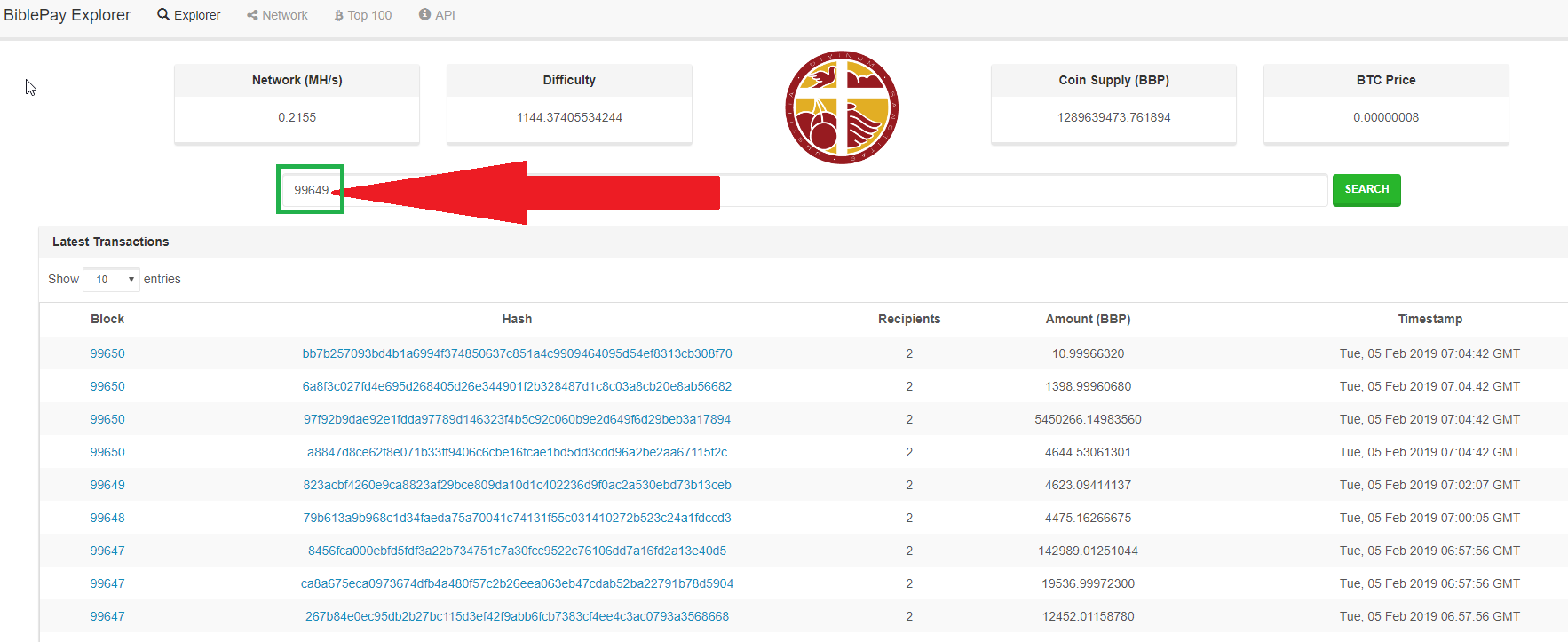Open the Top 100 page
The width and height of the screenshot is (1568, 642).
point(362,15)
